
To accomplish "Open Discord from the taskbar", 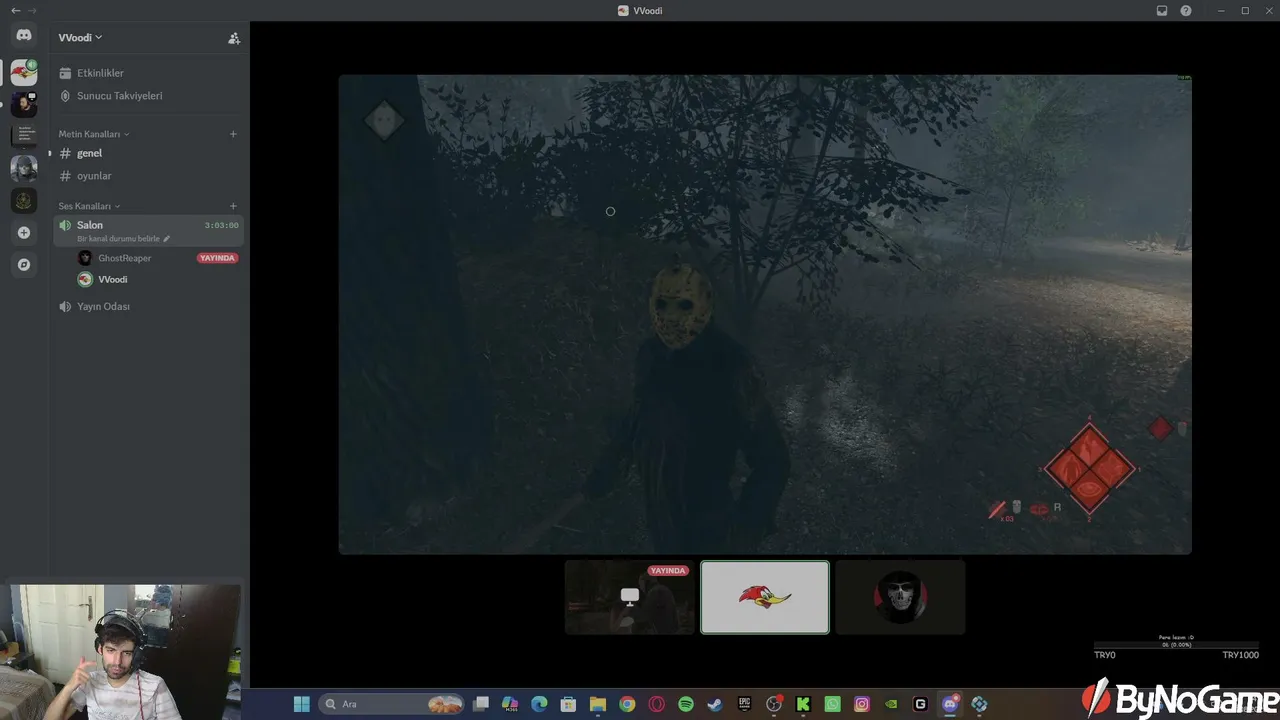I will (950, 704).
